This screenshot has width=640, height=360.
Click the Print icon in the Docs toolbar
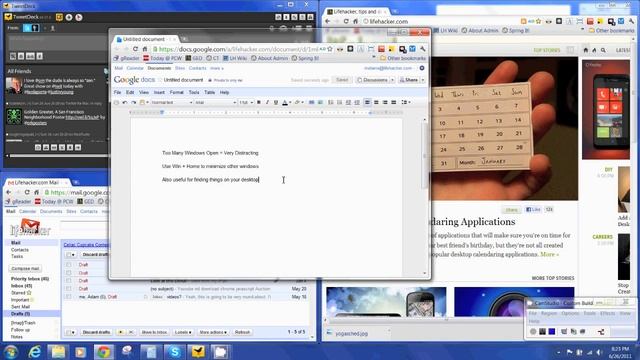pyautogui.click(x=116, y=102)
